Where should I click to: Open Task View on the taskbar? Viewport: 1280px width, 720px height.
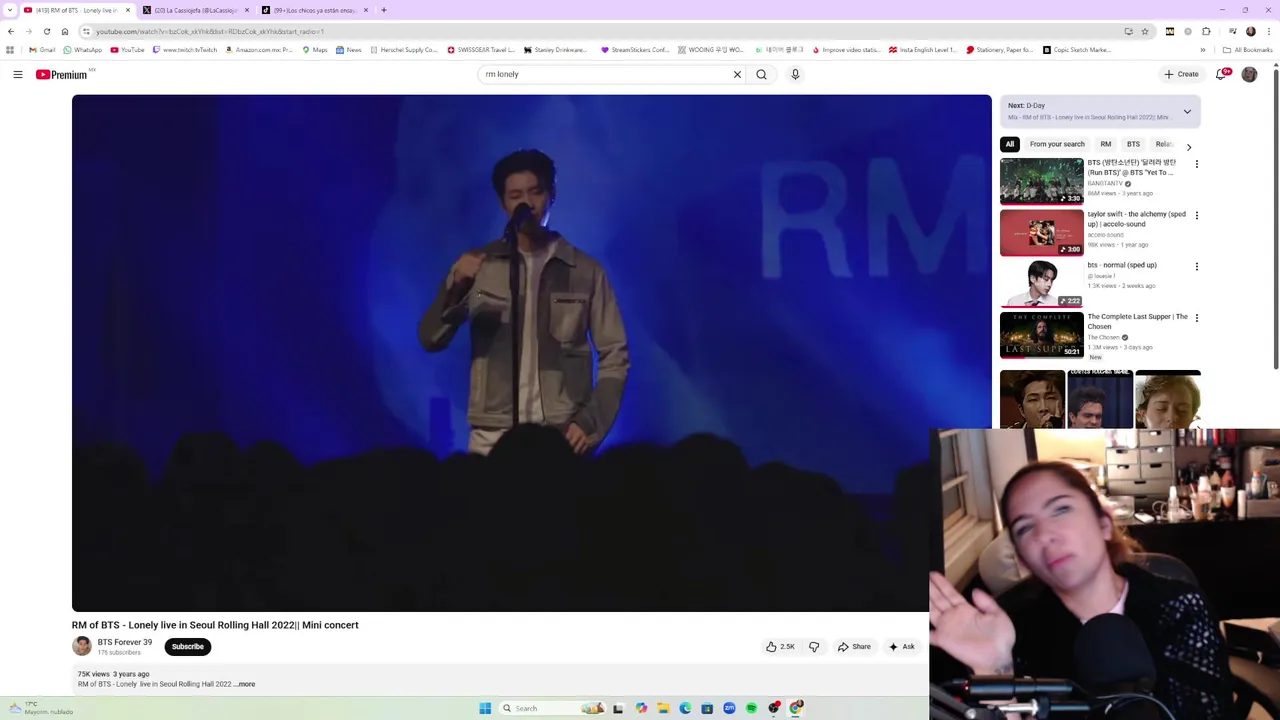pos(618,708)
